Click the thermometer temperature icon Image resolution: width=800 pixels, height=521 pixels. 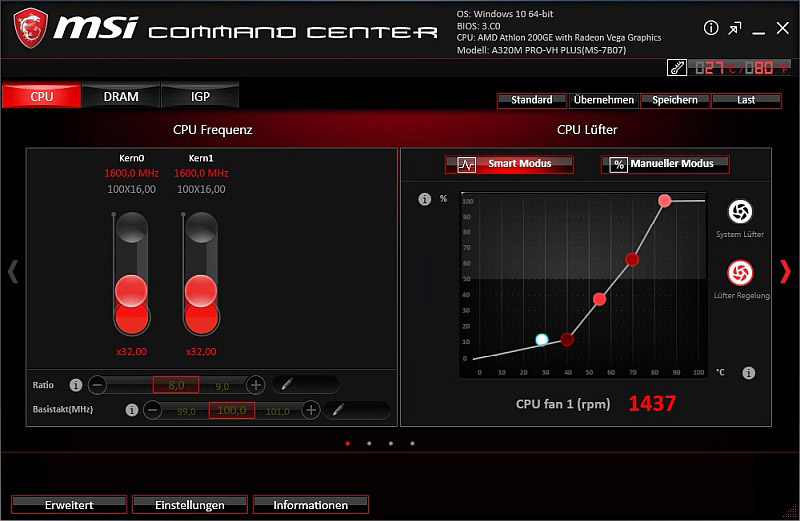pyautogui.click(x=677, y=67)
